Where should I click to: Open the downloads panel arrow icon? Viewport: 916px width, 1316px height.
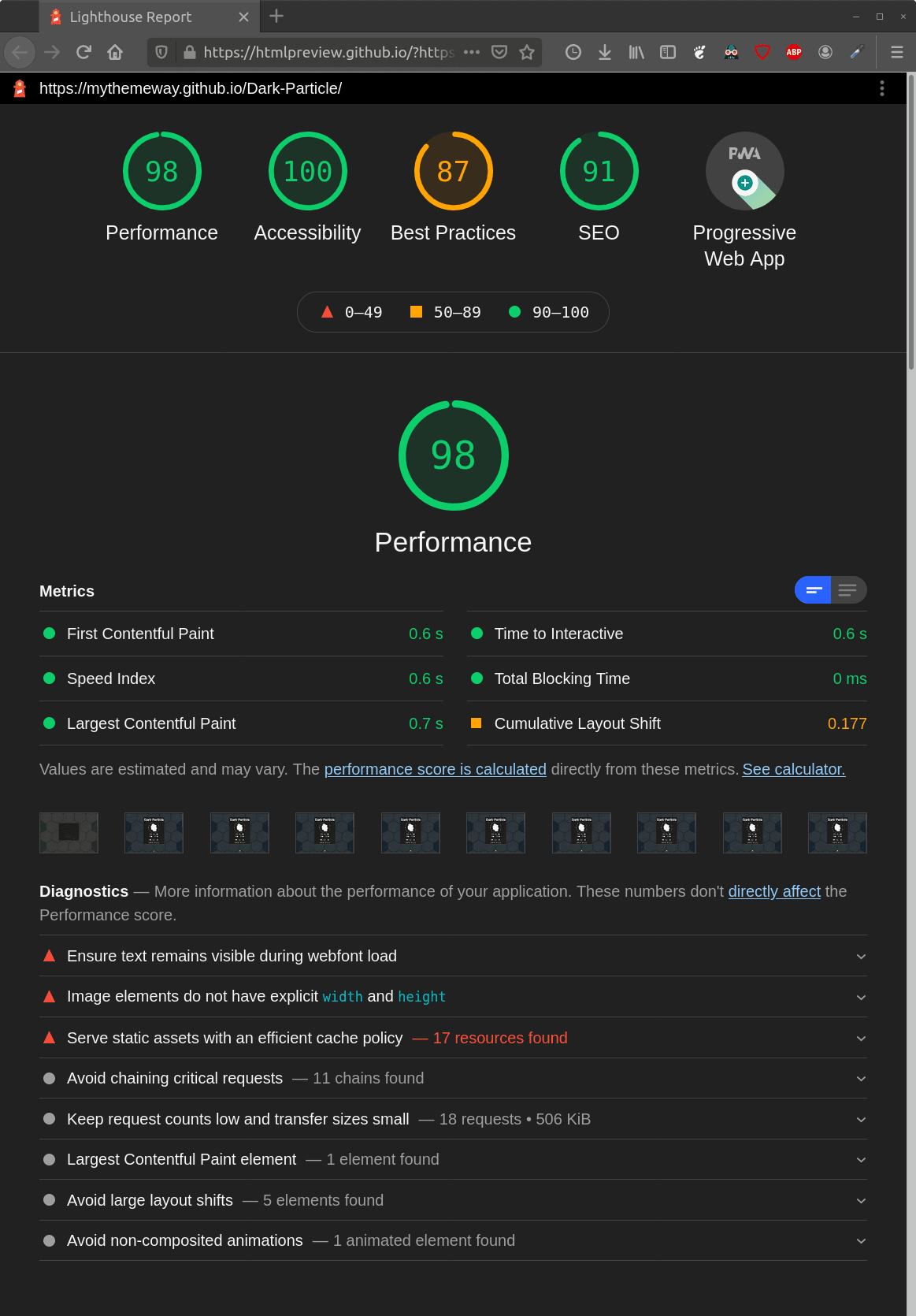(605, 52)
